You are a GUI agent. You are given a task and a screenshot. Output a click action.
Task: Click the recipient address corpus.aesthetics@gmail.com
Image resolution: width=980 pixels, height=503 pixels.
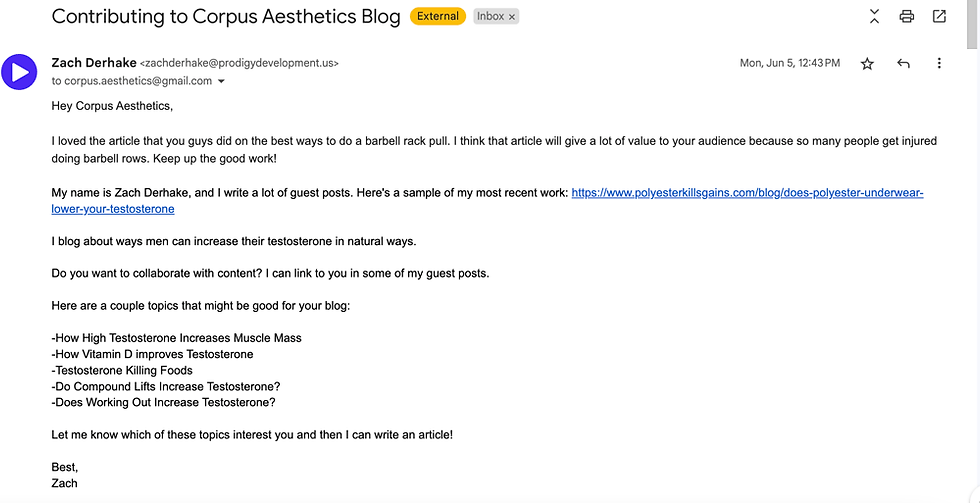pos(138,81)
